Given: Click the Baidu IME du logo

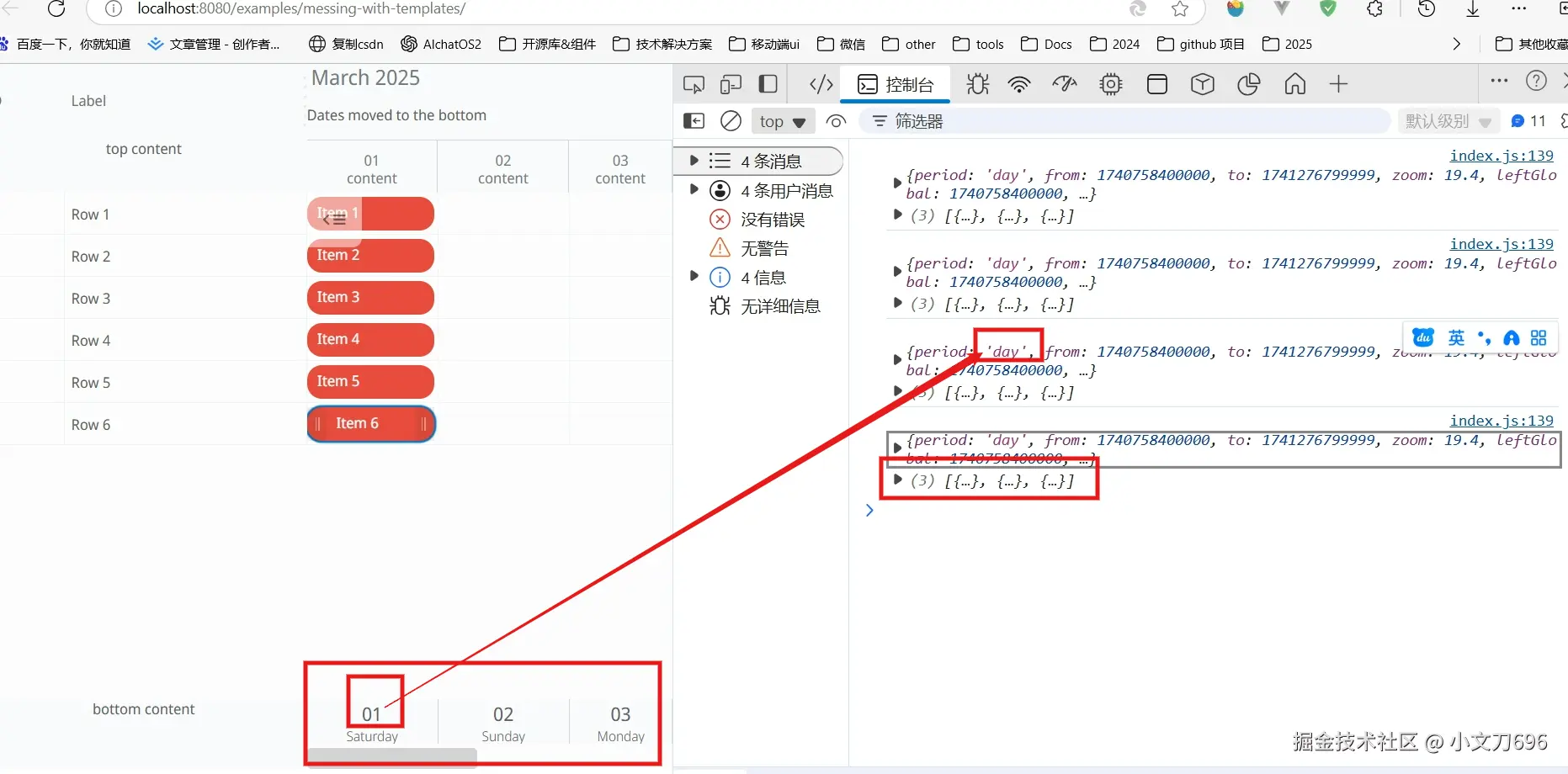Looking at the screenshot, I should [1423, 338].
